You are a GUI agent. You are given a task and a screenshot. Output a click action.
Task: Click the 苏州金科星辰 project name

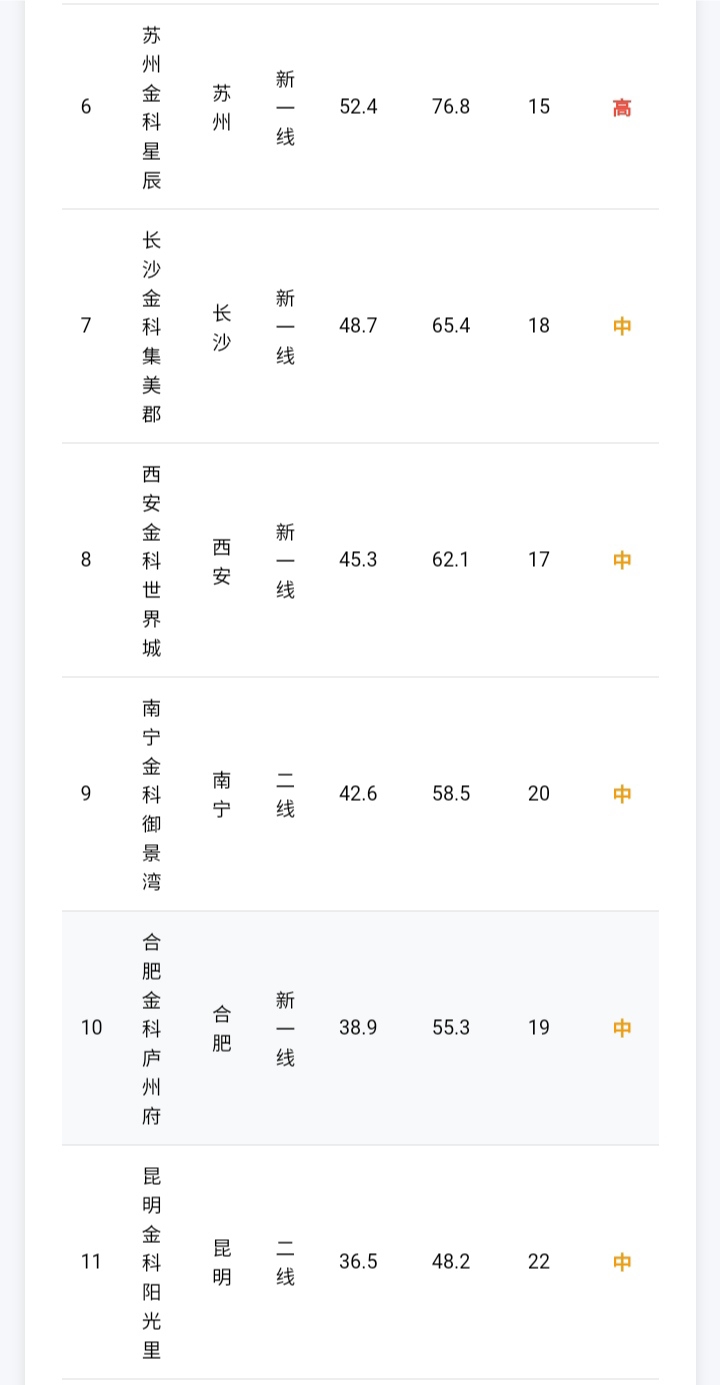pos(151,107)
